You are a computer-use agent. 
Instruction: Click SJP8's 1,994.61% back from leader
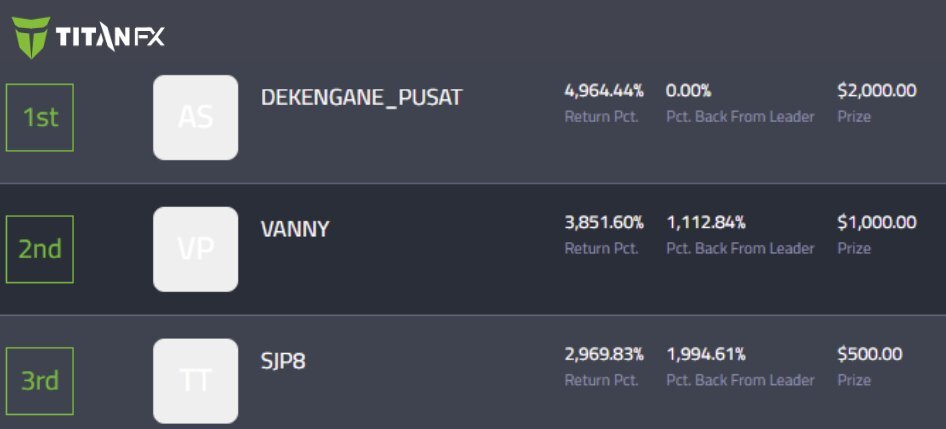pyautogui.click(x=706, y=354)
